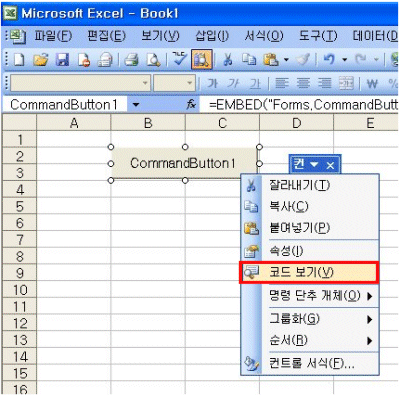Click the highlighted Research icon
The height and width of the screenshot is (397, 400).
pos(202,60)
